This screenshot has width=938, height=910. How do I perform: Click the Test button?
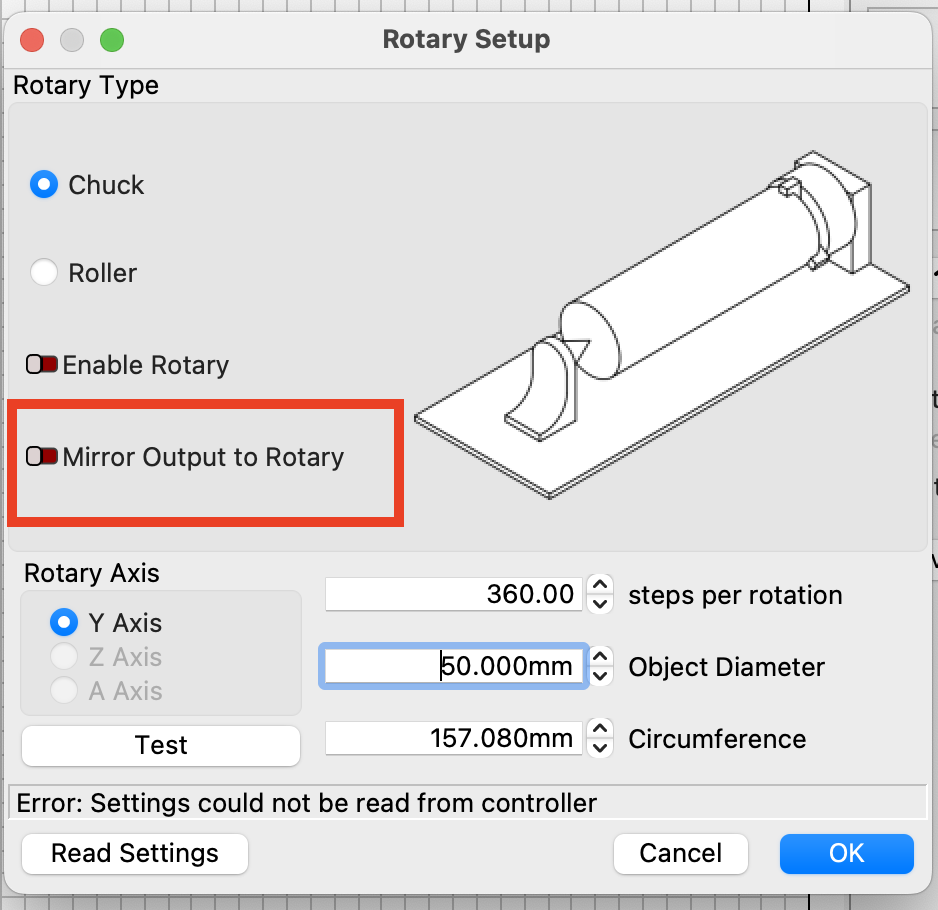(161, 745)
